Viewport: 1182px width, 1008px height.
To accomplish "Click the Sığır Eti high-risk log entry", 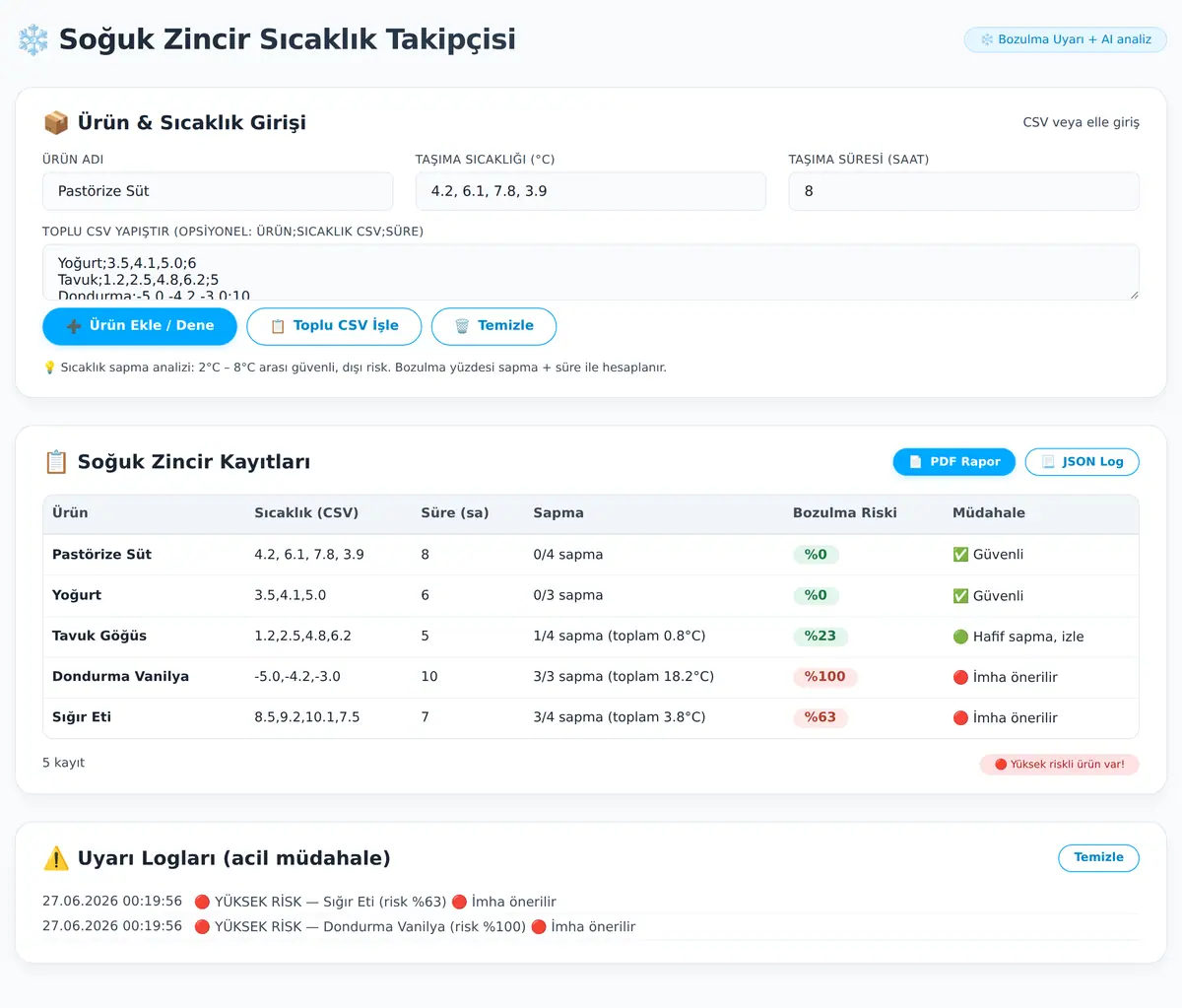I will coord(591,902).
